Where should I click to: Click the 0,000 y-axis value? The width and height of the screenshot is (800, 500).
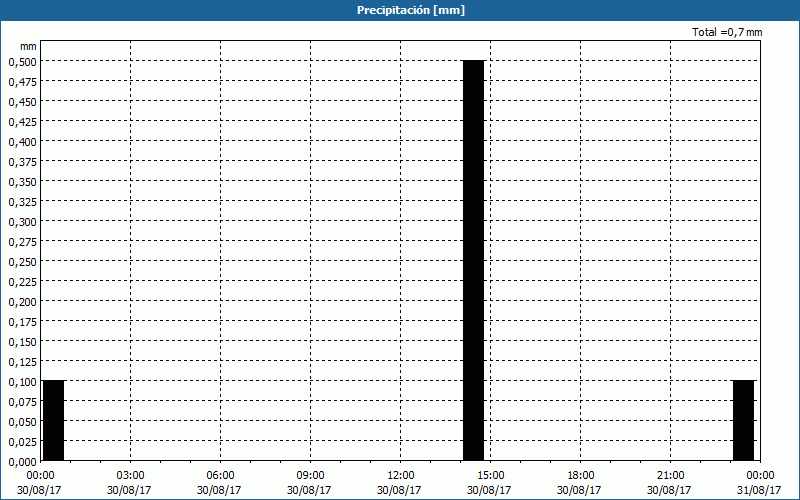click(x=22, y=462)
